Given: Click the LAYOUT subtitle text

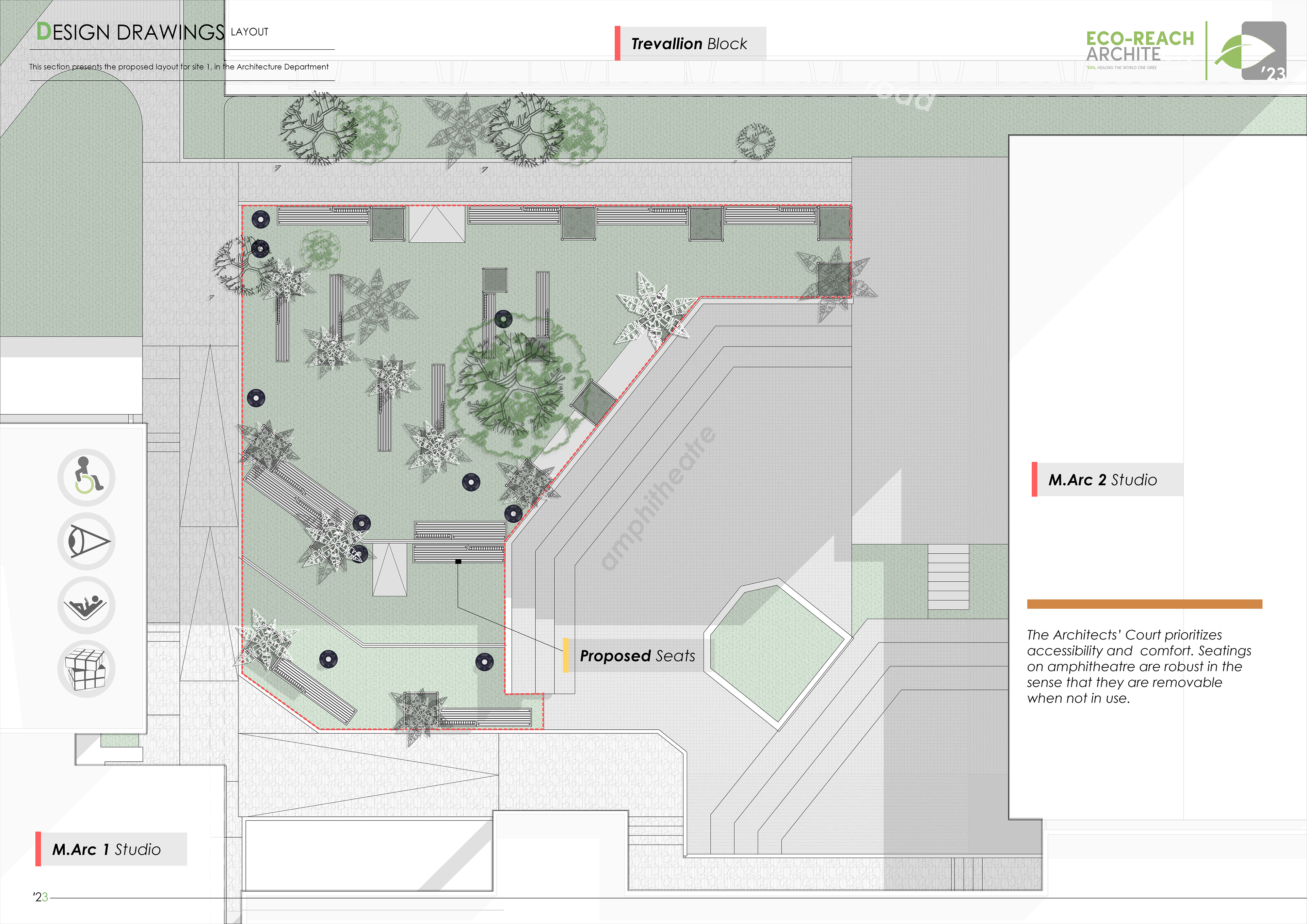Looking at the screenshot, I should point(249,32).
